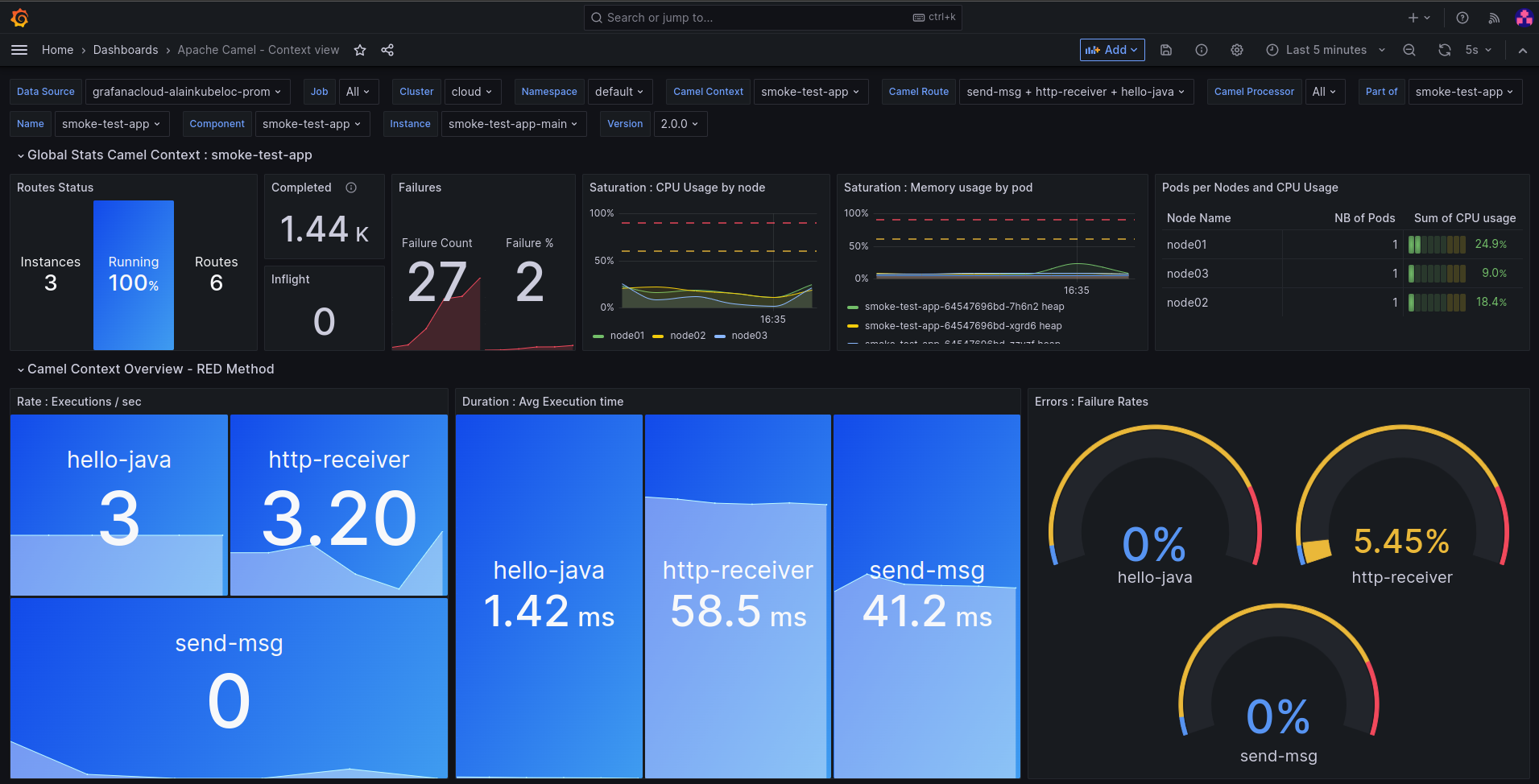The image size is (1539, 784).
Task: Open Saturation : Memory usage by pod title
Action: pyautogui.click(x=938, y=188)
